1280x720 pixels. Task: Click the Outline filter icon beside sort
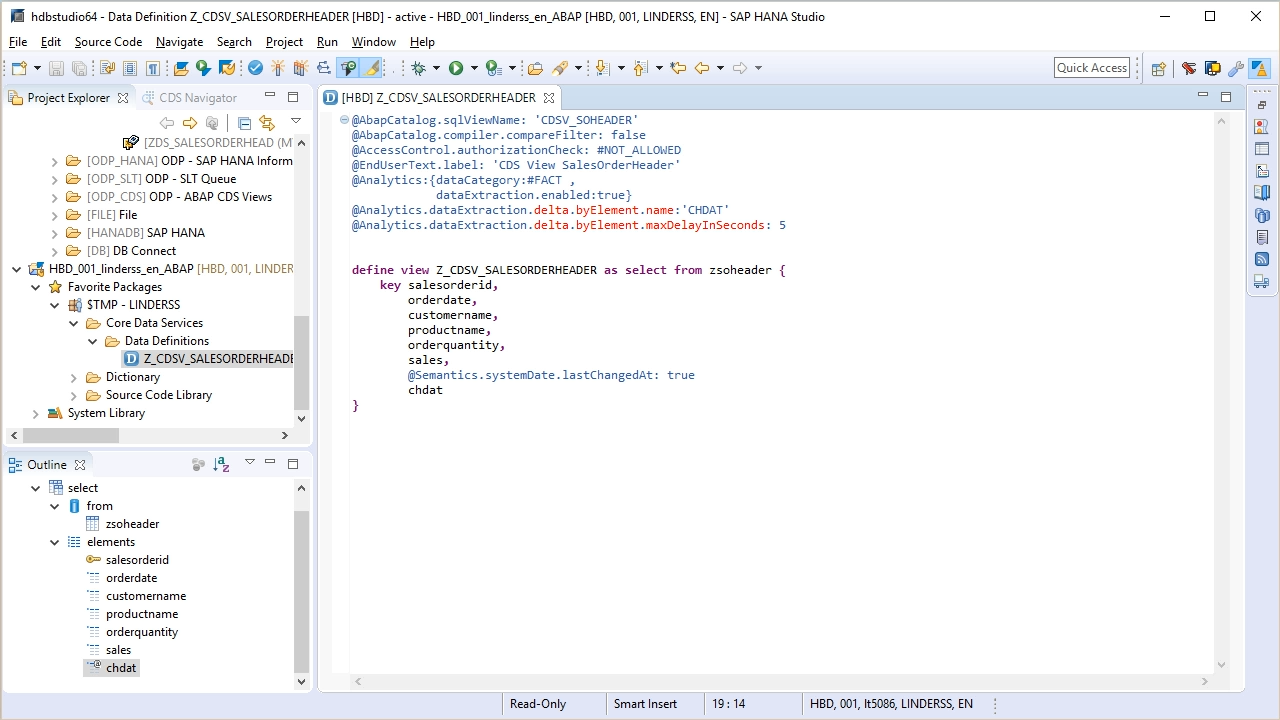198,464
